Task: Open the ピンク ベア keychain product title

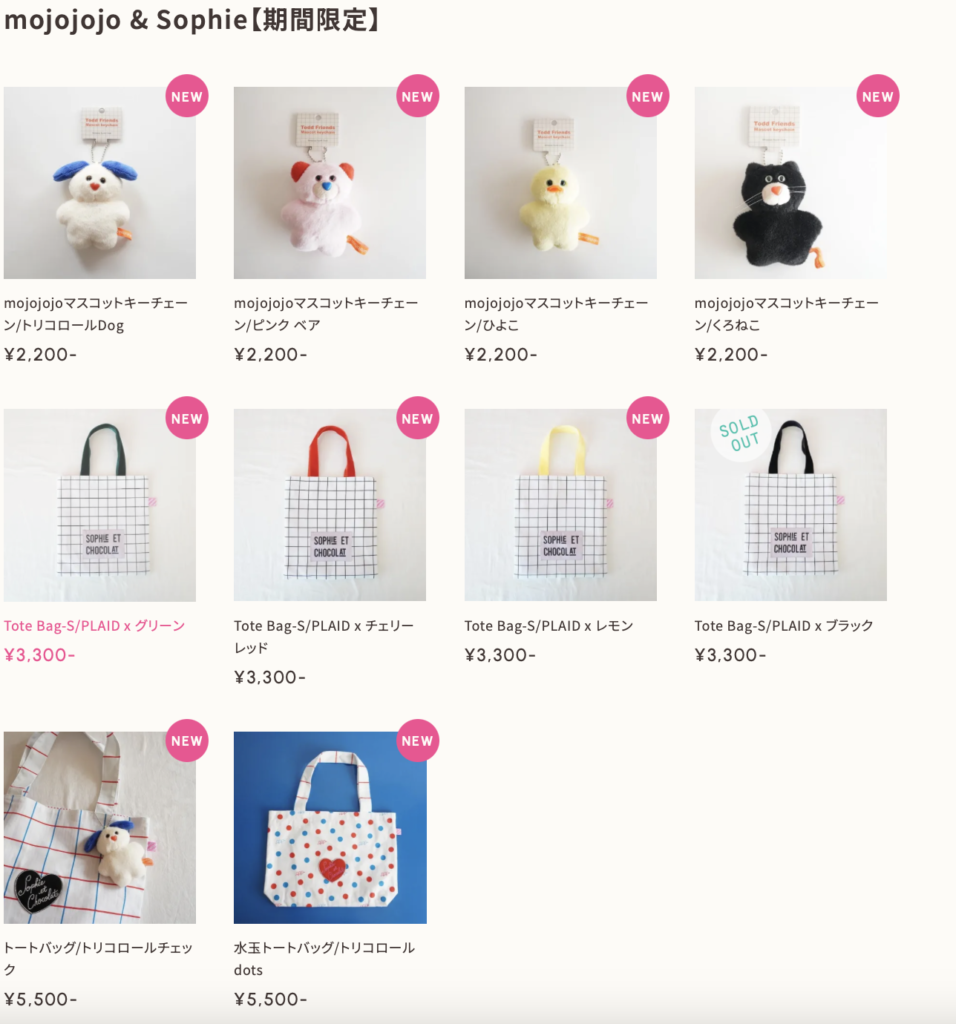Action: (326, 314)
